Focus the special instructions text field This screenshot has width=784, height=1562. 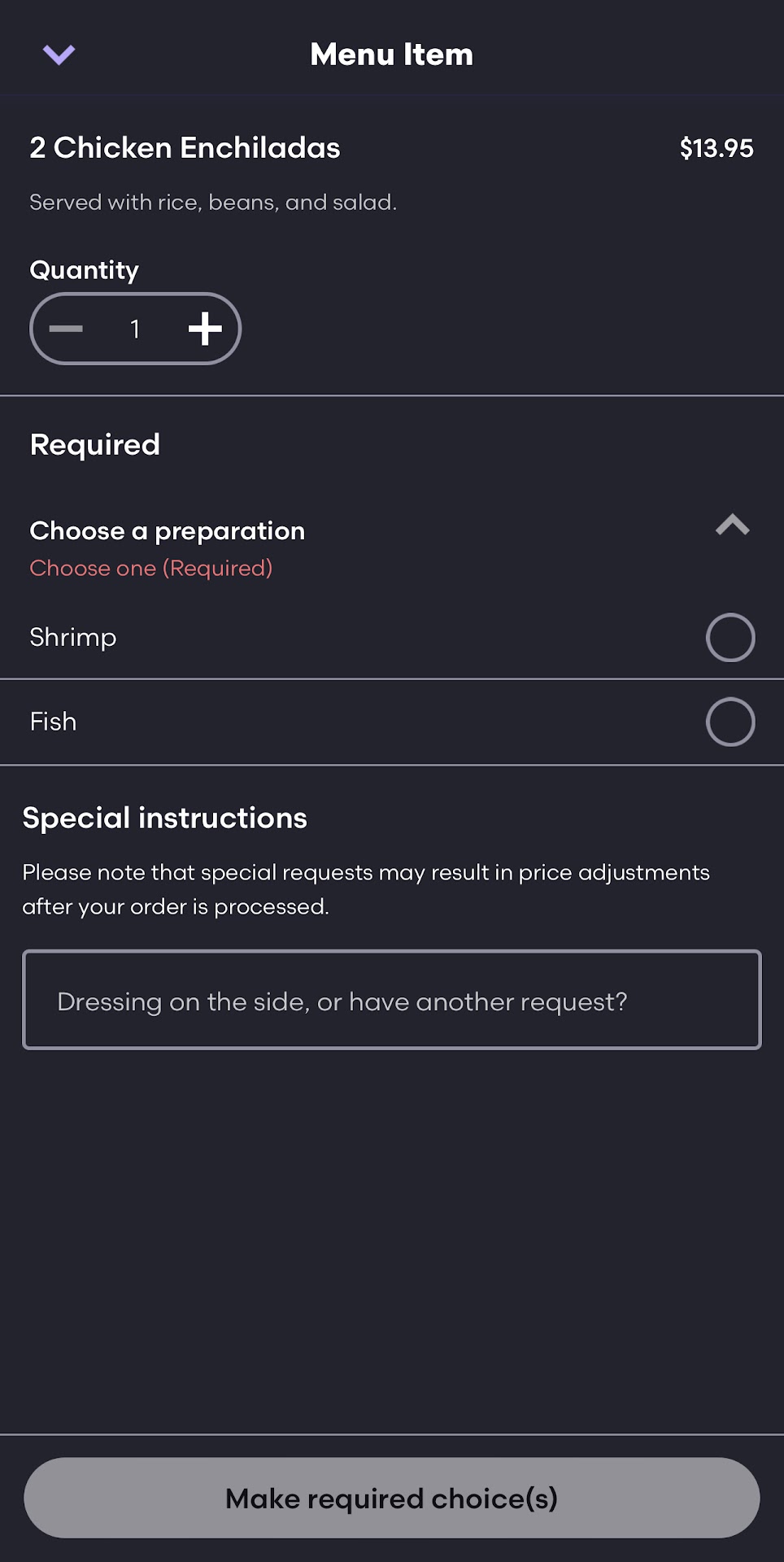pos(392,1000)
